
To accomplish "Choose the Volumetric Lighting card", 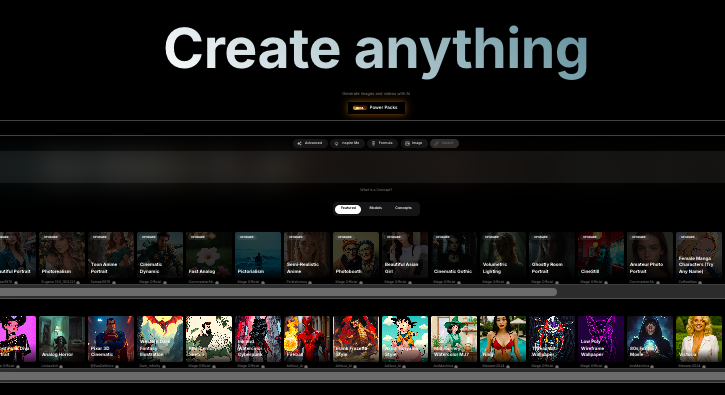I will (x=503, y=255).
